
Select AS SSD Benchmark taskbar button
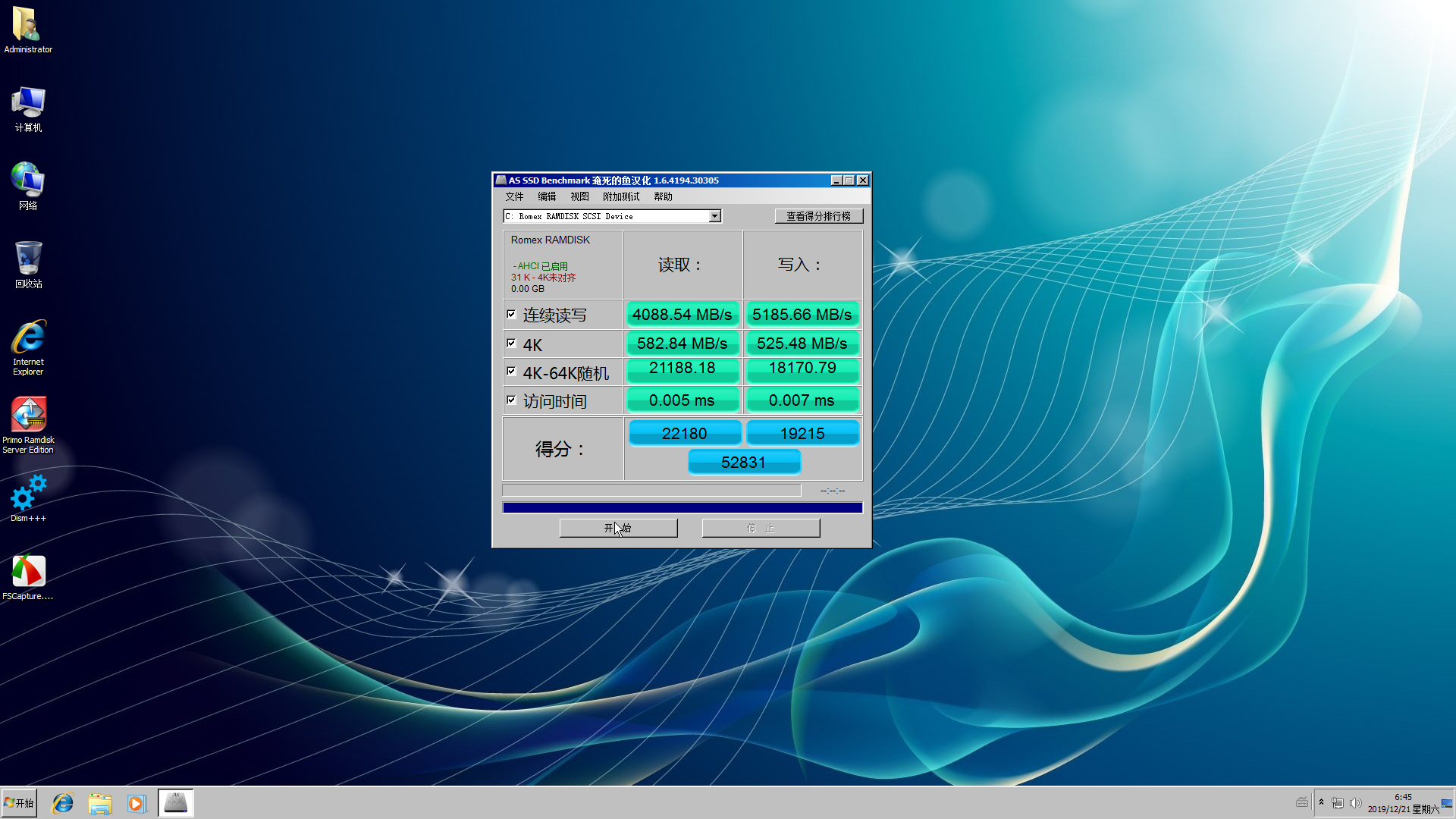(x=176, y=803)
